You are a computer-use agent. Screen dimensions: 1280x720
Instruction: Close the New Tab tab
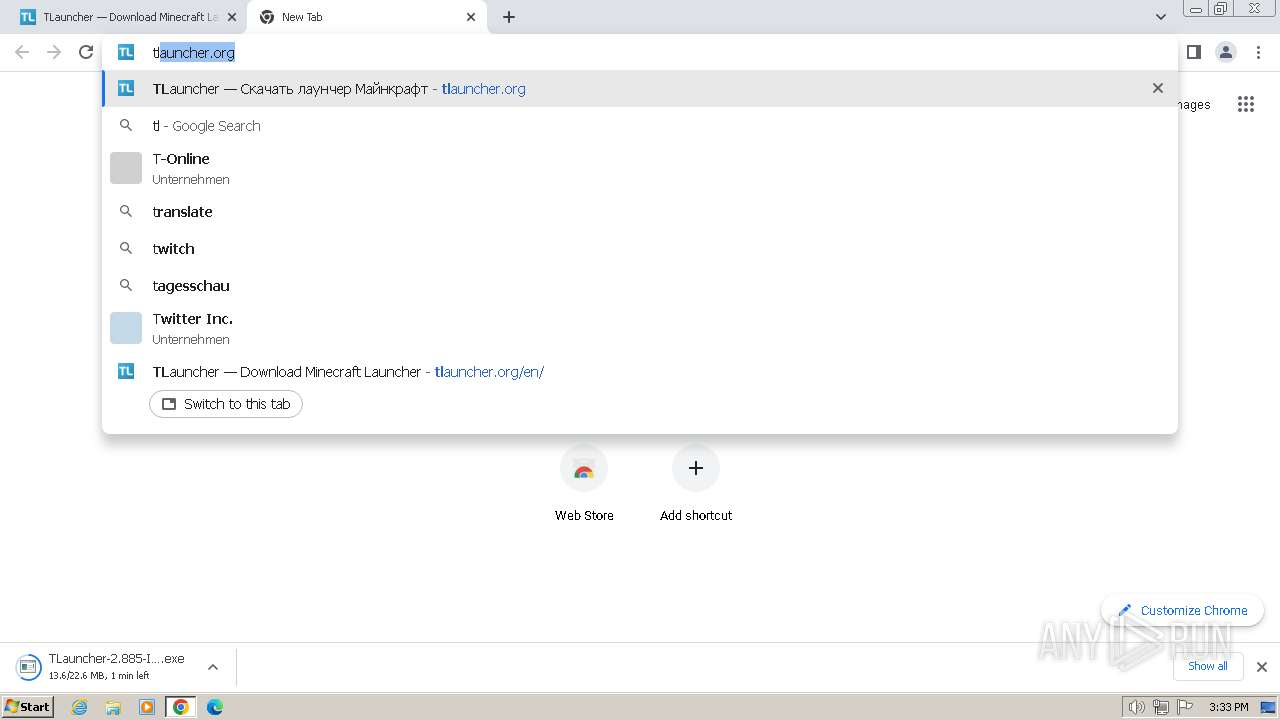click(x=470, y=17)
